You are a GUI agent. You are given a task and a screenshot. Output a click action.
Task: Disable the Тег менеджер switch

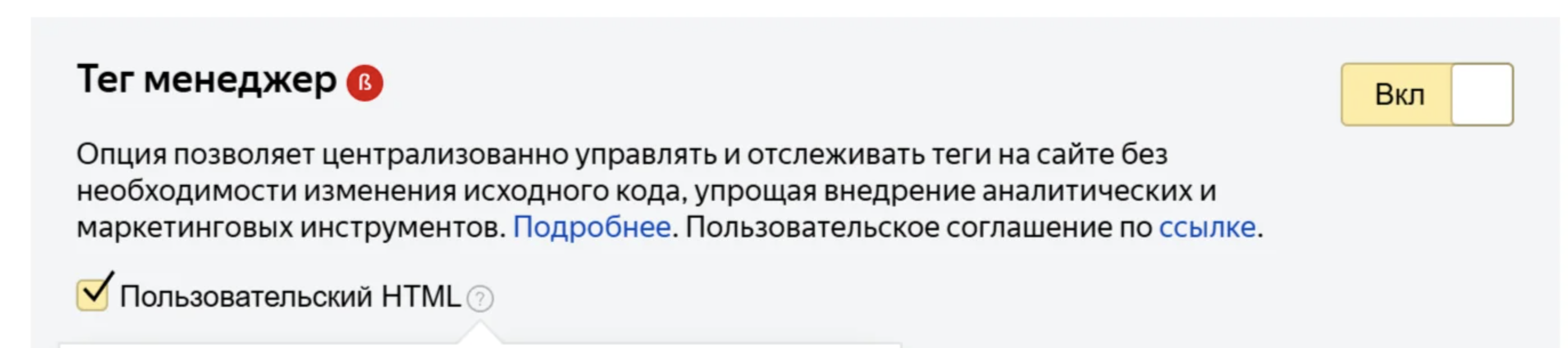tap(1426, 95)
